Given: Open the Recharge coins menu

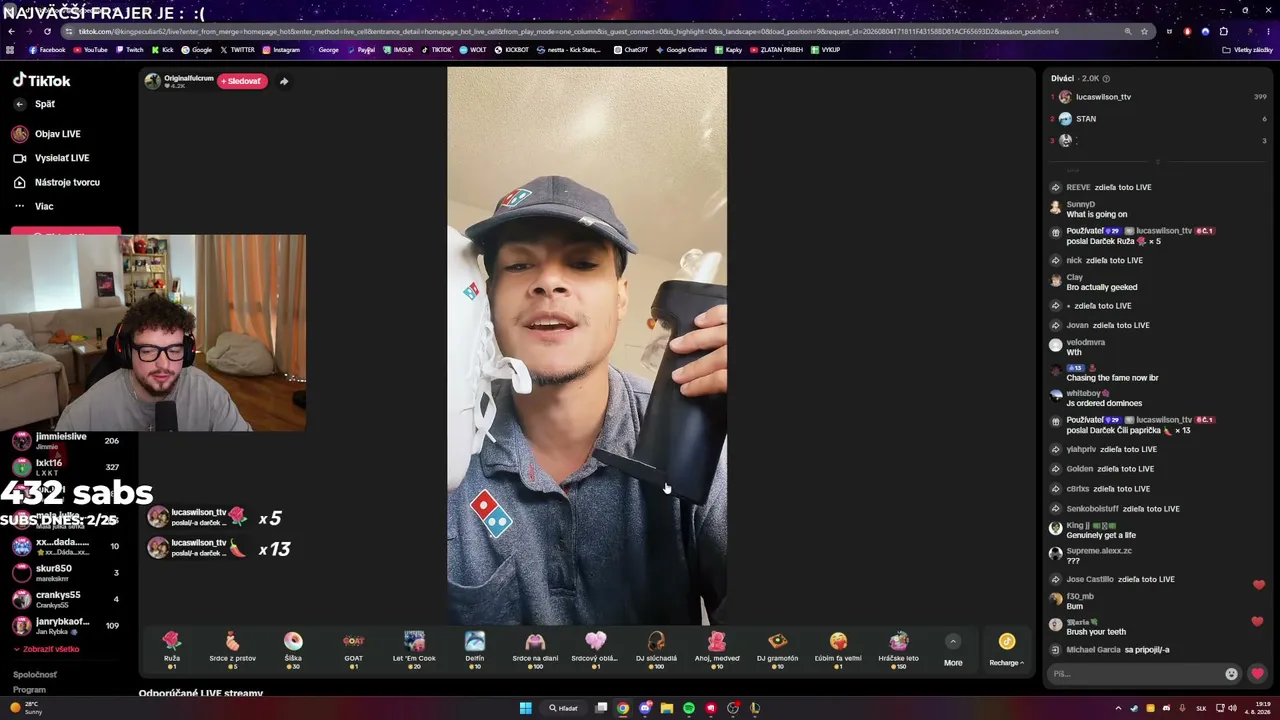Looking at the screenshot, I should click(x=1007, y=649).
